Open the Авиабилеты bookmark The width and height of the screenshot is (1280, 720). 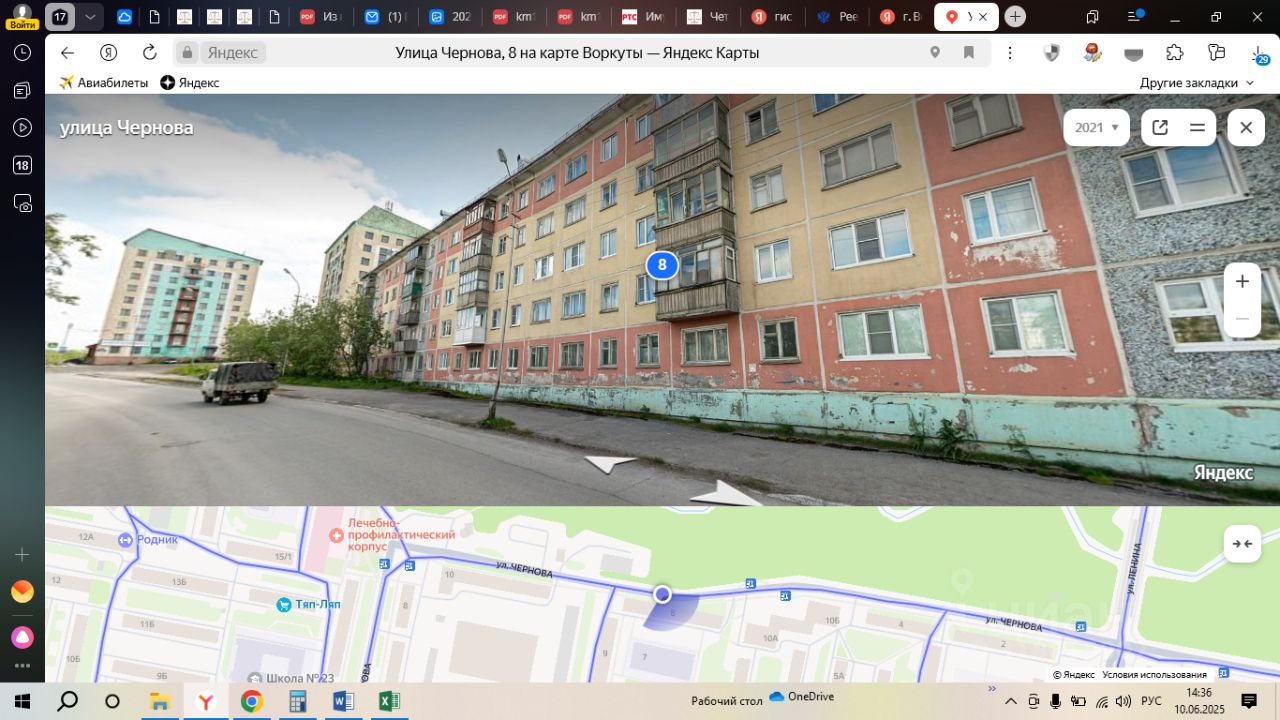coord(104,83)
